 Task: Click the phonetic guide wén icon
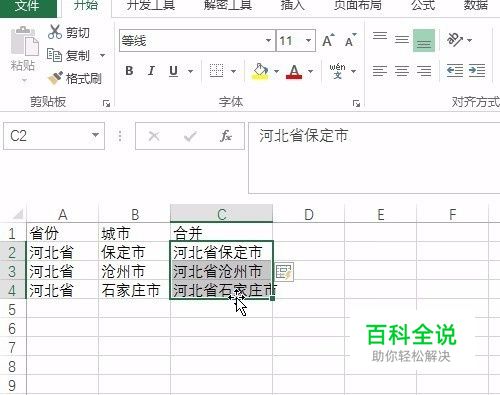pos(337,71)
